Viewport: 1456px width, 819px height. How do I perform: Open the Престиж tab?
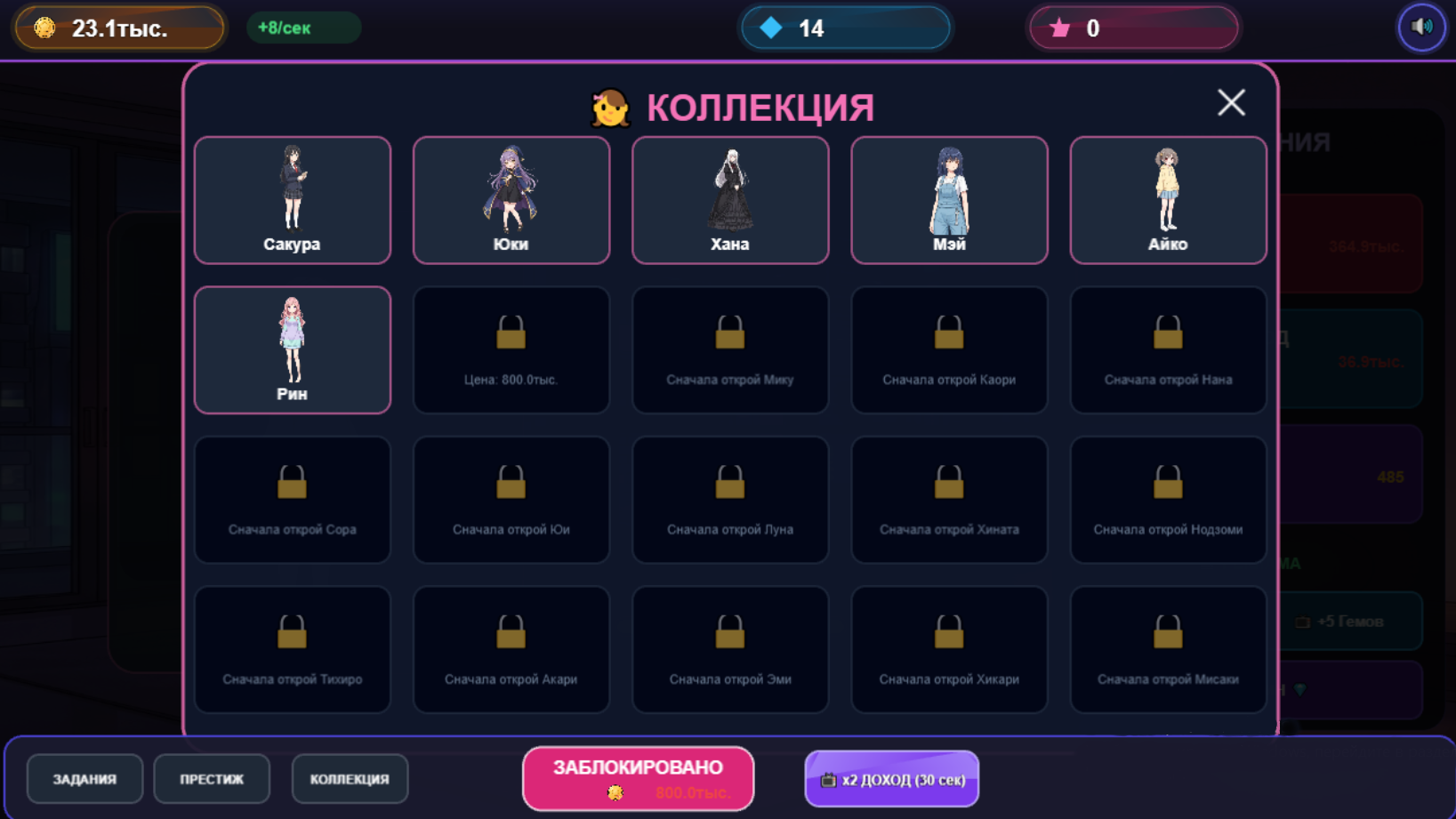[x=212, y=779]
